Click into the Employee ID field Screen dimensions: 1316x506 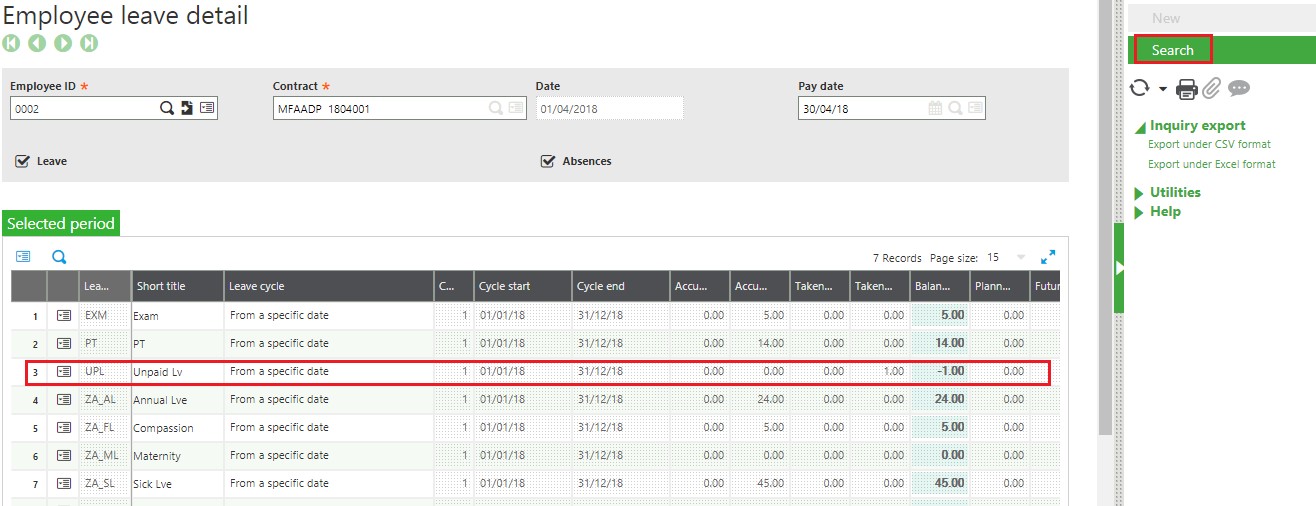[x=82, y=109]
